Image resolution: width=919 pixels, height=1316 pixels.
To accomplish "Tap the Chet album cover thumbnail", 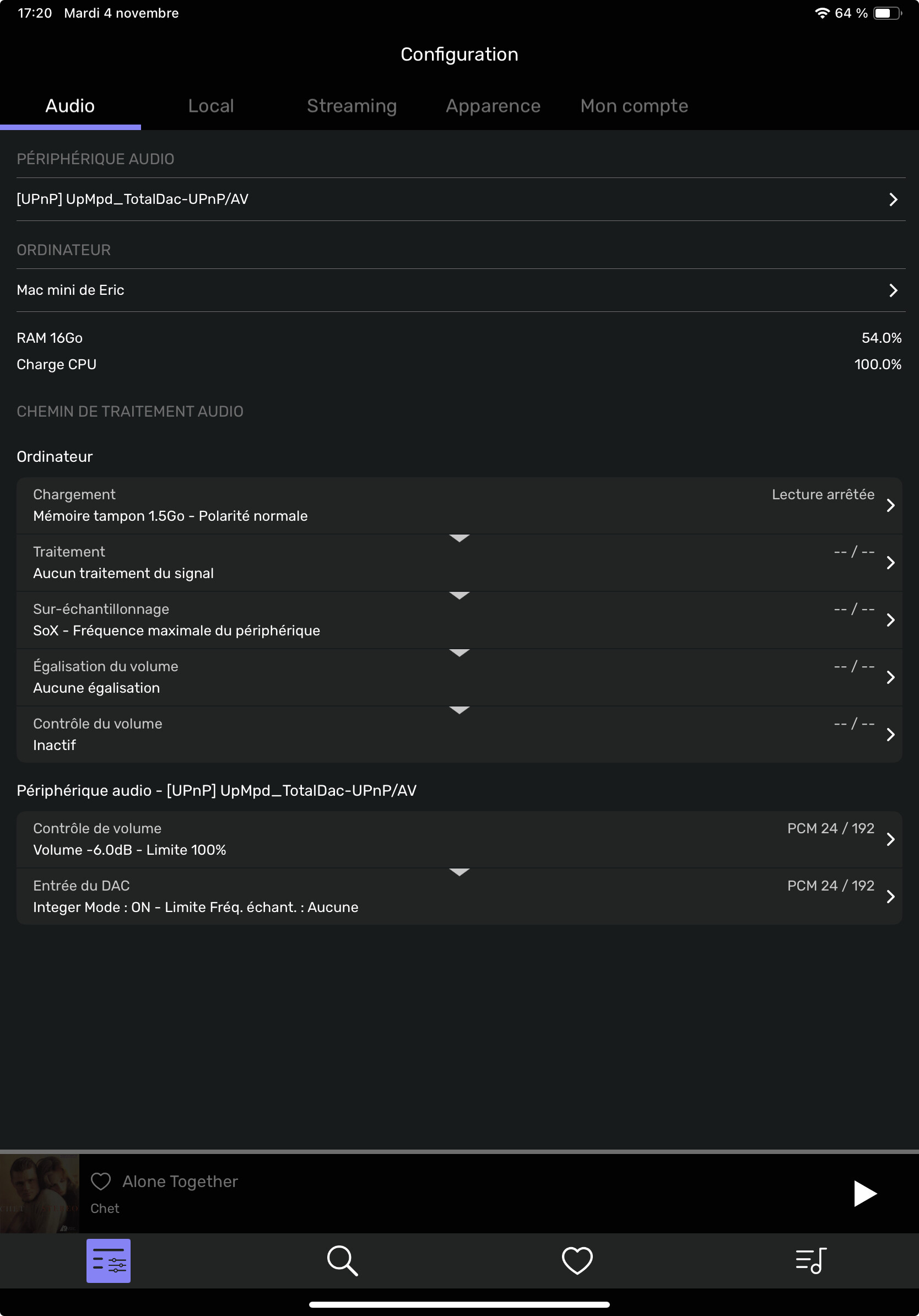I will pos(40,1194).
